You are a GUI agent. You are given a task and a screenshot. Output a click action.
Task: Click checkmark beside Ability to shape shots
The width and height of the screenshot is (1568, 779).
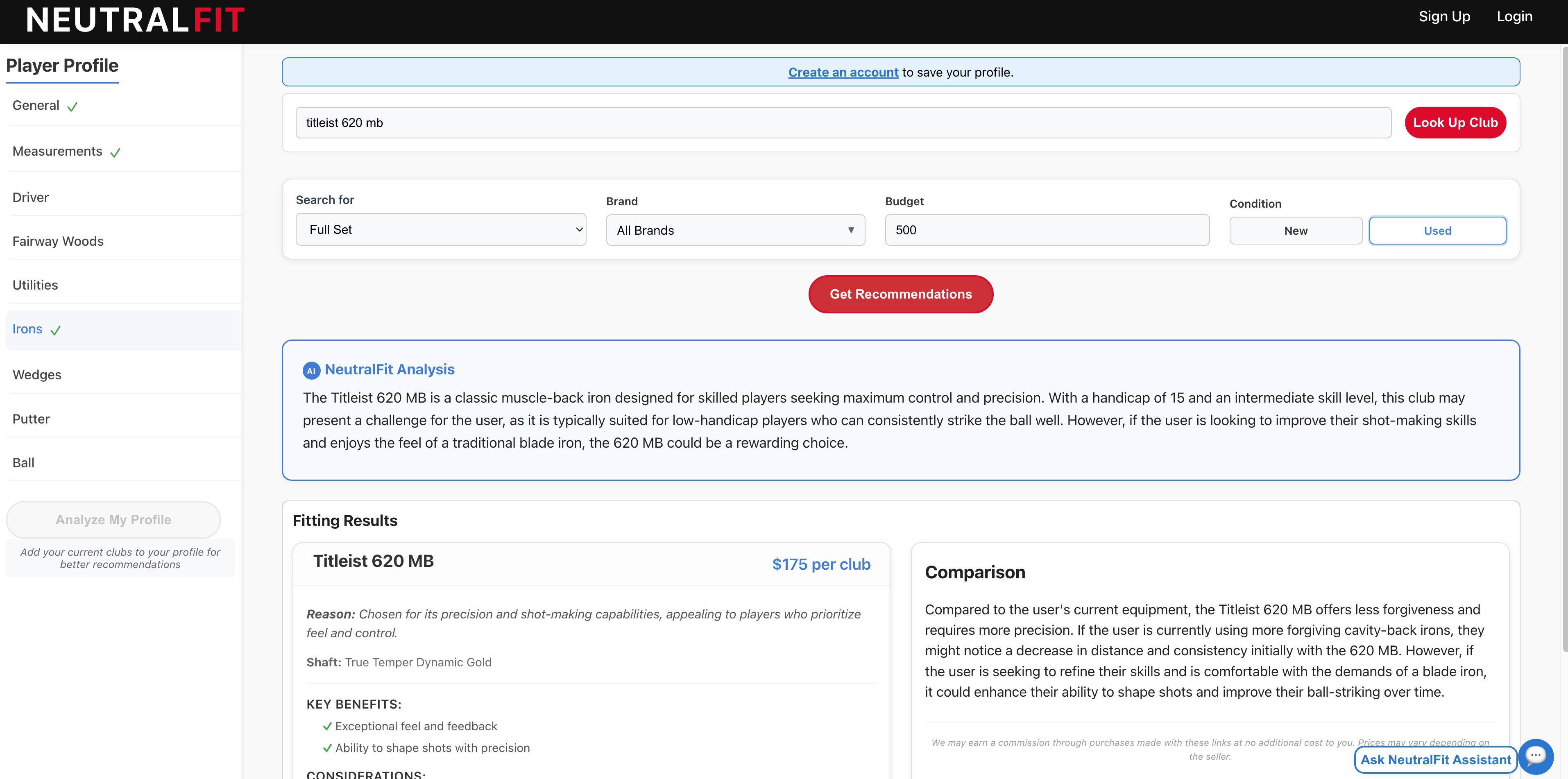[327, 748]
